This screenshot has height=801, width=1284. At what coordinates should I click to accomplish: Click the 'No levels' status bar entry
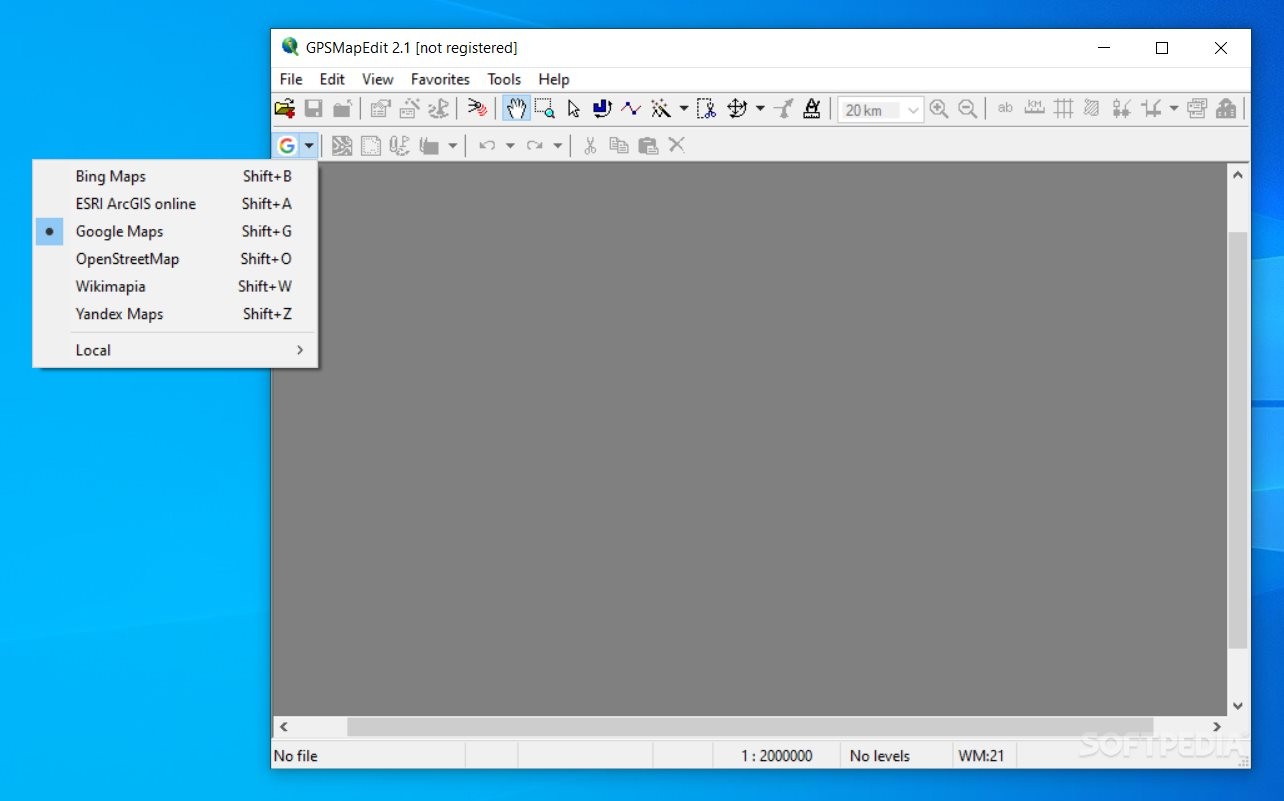[880, 756]
